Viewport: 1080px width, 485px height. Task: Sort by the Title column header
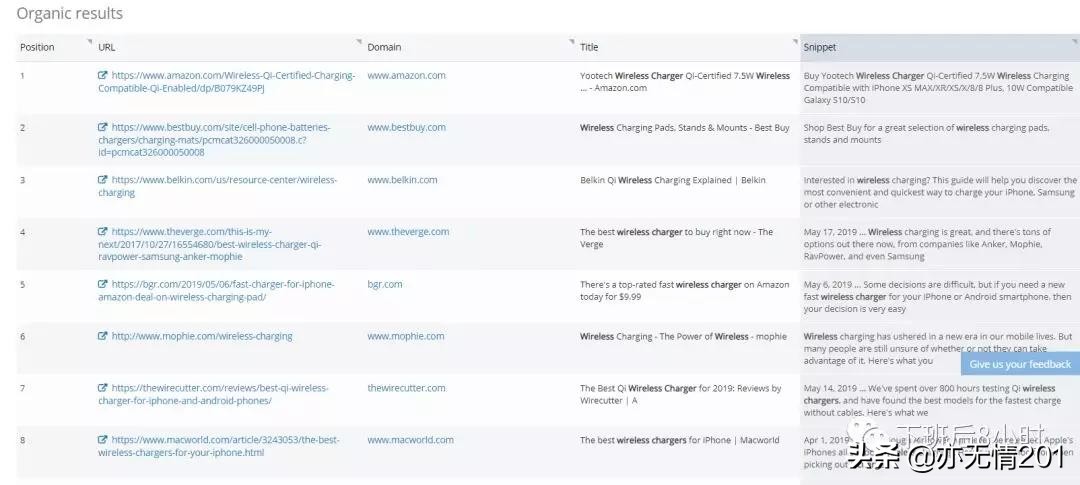tap(589, 48)
